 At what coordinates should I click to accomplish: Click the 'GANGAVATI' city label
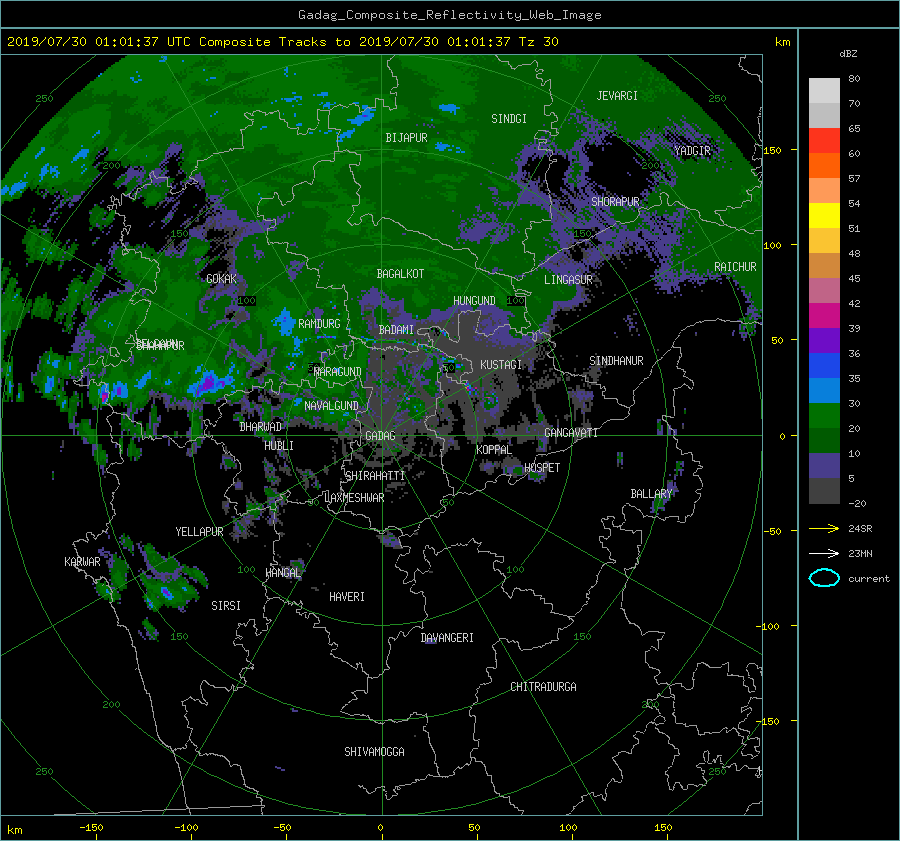point(571,432)
